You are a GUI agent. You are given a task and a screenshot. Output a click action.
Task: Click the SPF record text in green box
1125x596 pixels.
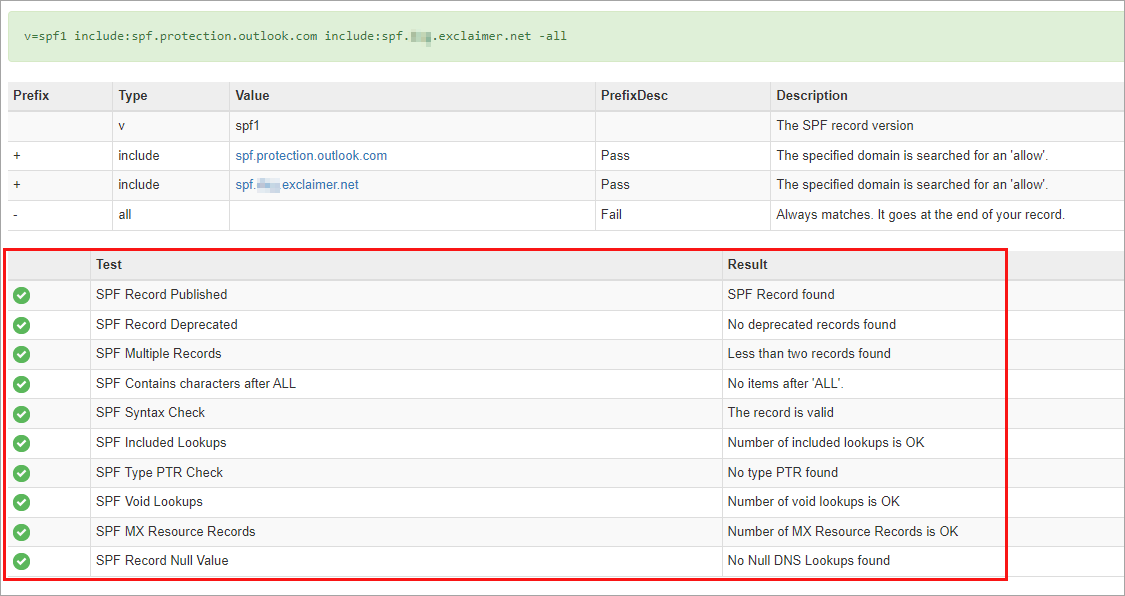click(x=295, y=36)
